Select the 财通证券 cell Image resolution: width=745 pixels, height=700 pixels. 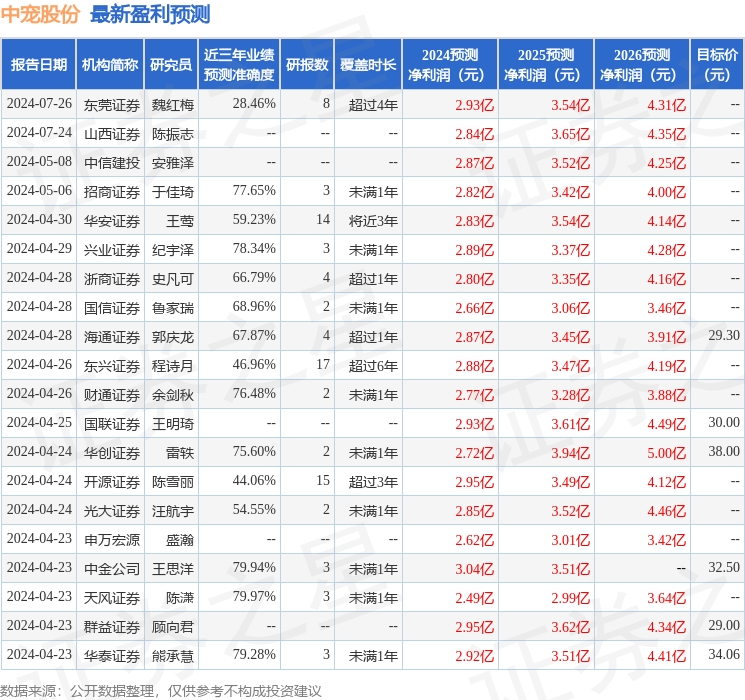point(112,395)
